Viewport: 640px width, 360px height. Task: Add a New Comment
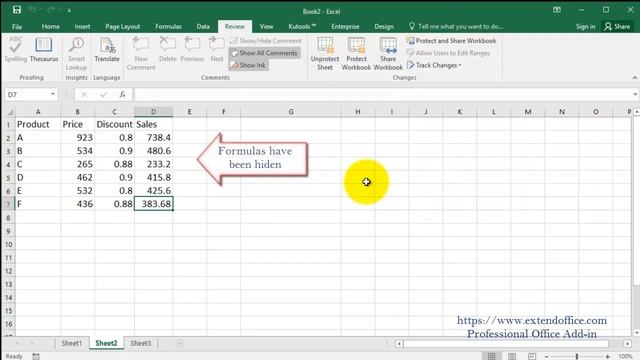(x=141, y=53)
